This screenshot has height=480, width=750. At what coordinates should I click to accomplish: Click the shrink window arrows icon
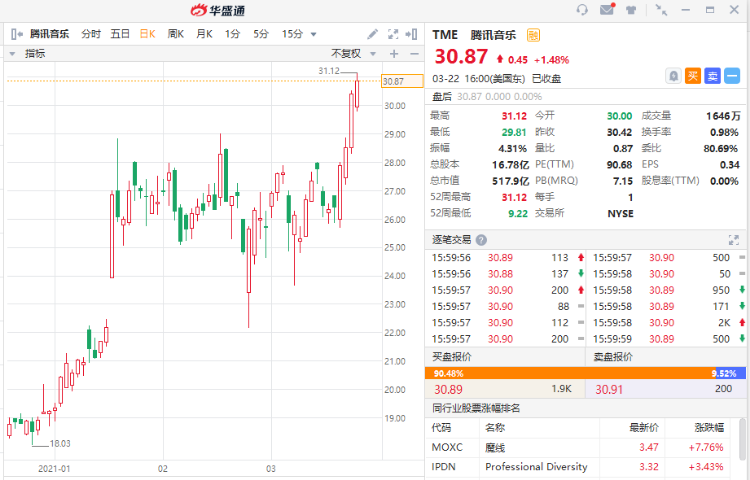(x=661, y=10)
